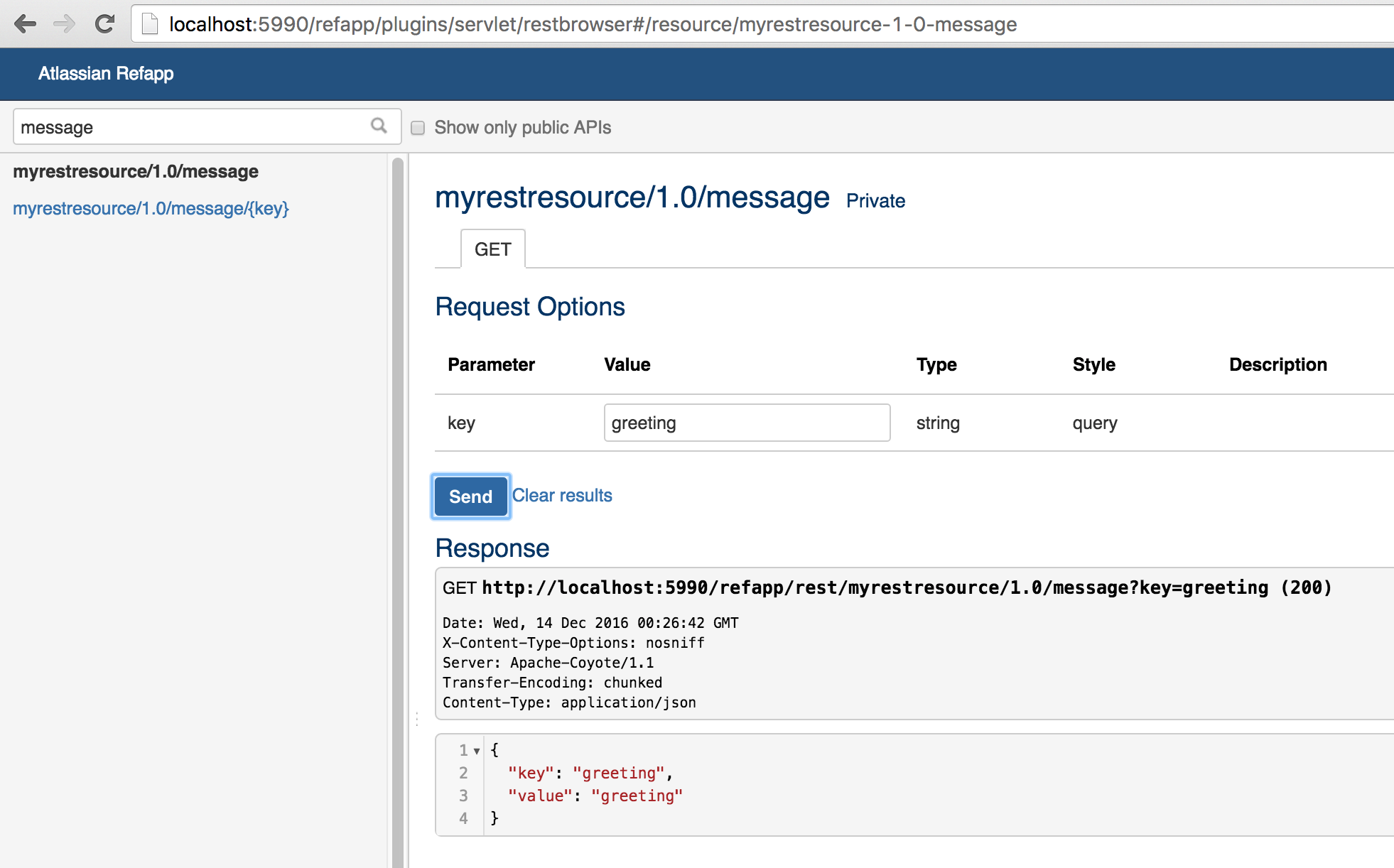Select the GET tab

point(492,249)
